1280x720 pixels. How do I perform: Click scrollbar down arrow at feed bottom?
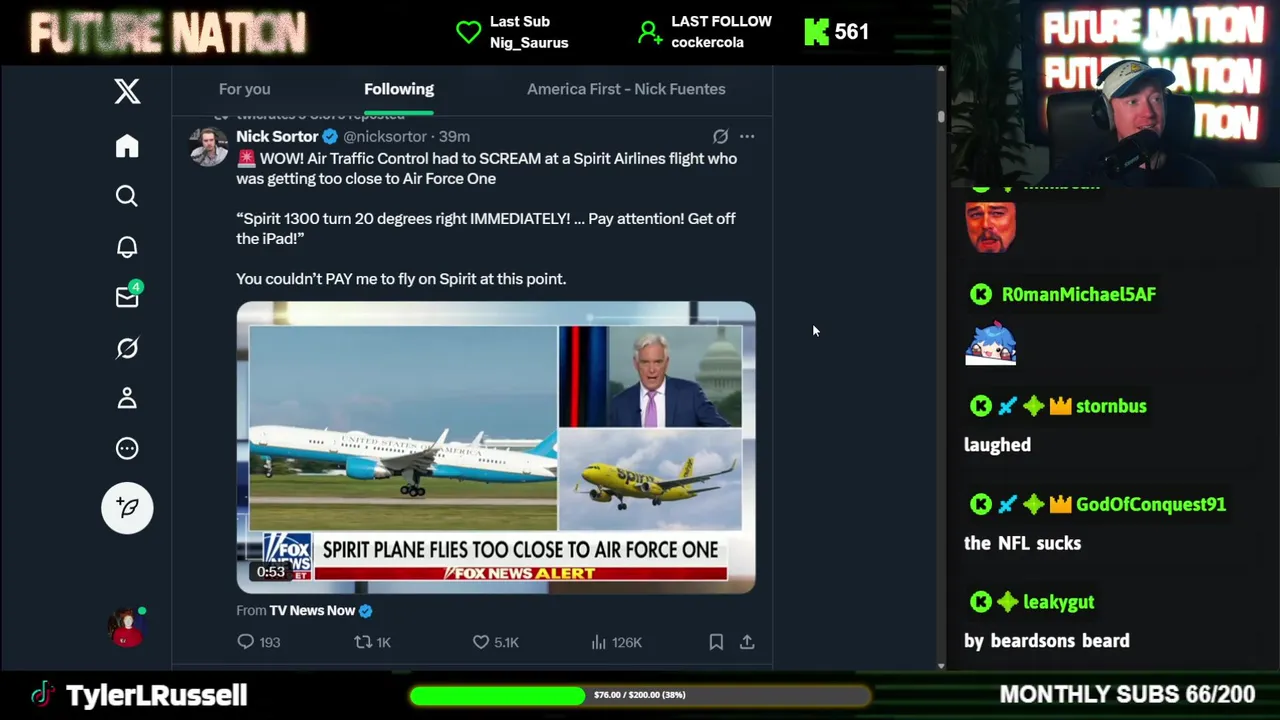[941, 665]
